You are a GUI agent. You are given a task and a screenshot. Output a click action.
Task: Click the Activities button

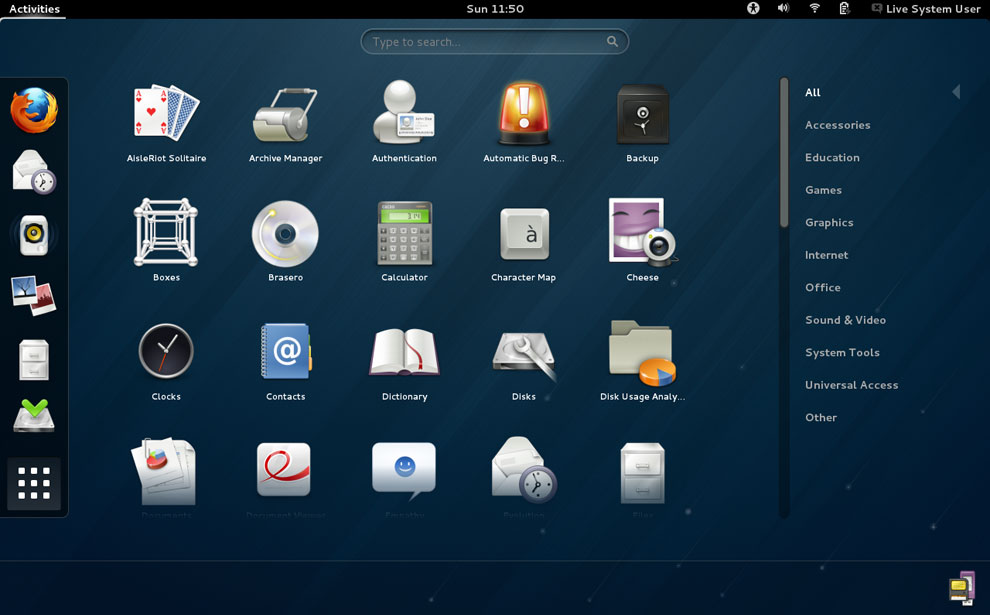34,9
